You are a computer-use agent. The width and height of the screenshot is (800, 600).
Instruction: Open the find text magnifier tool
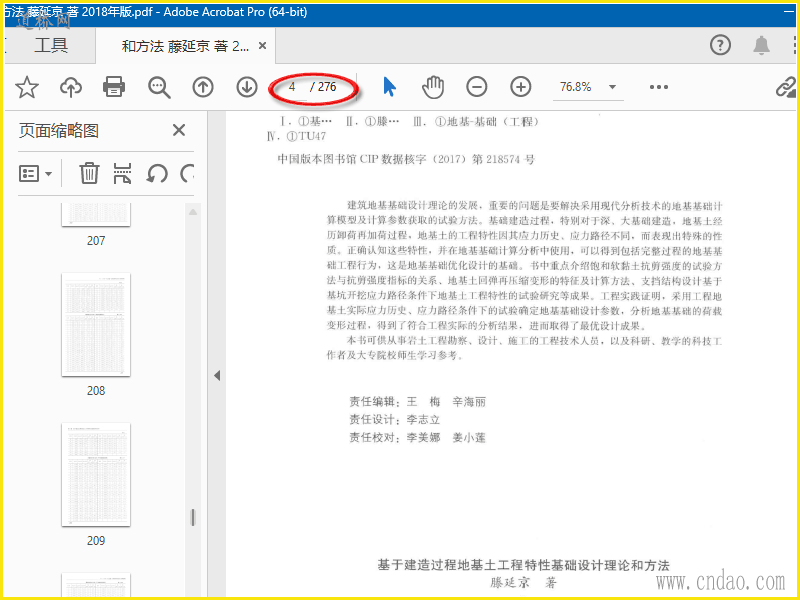point(159,87)
